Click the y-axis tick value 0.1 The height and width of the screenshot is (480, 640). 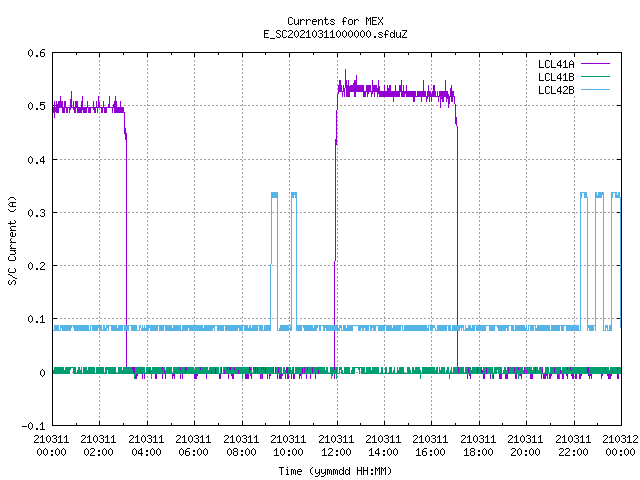click(36, 319)
